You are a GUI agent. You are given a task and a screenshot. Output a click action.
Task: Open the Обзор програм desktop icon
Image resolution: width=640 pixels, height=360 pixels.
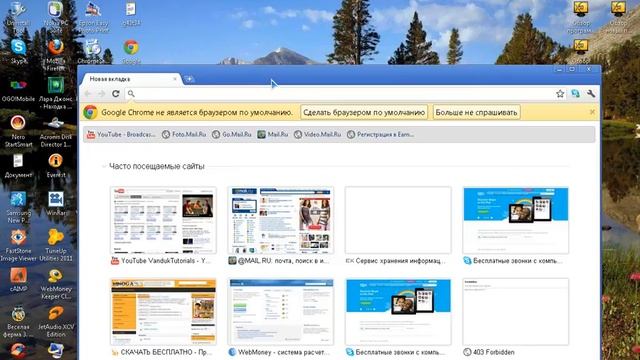coord(580,17)
